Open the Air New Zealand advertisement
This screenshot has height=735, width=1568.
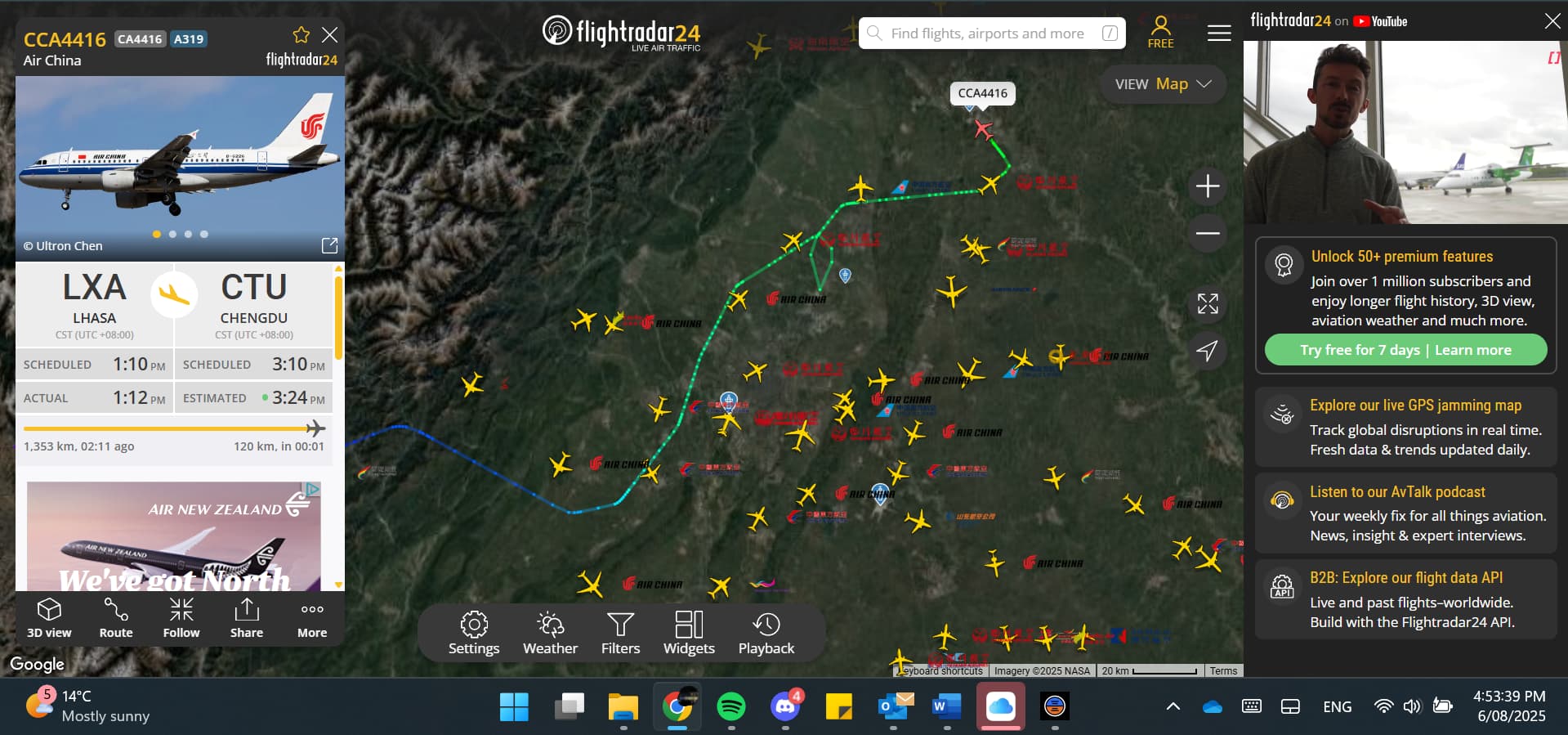pyautogui.click(x=173, y=536)
